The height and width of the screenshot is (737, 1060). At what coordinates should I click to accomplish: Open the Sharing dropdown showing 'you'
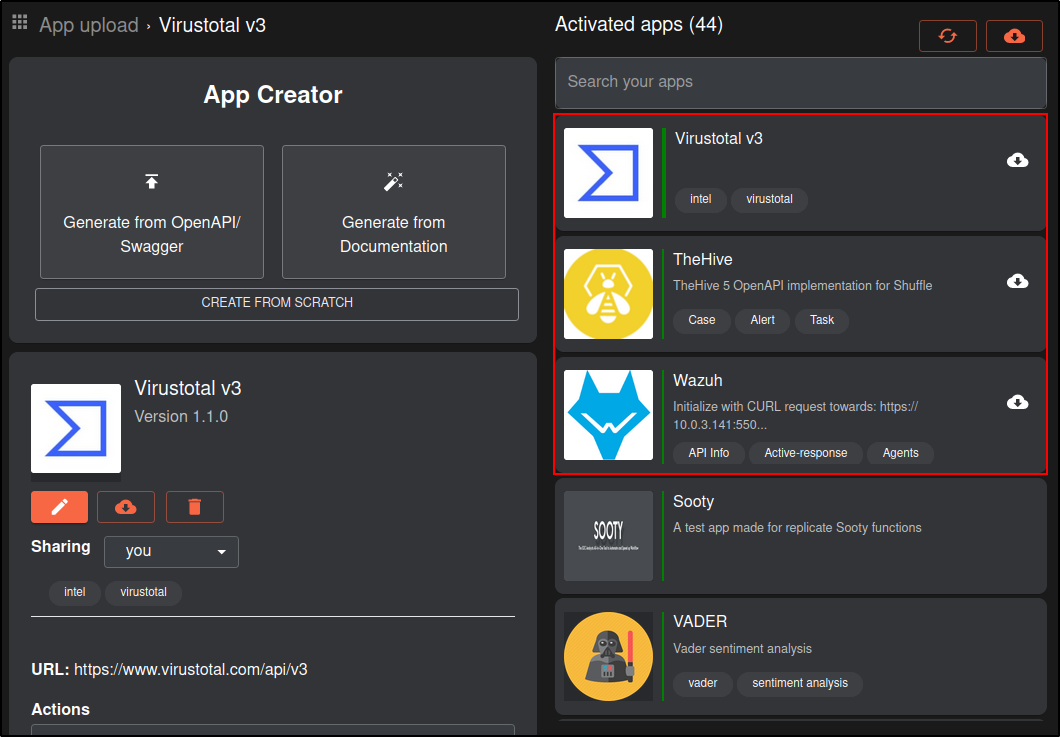[171, 551]
